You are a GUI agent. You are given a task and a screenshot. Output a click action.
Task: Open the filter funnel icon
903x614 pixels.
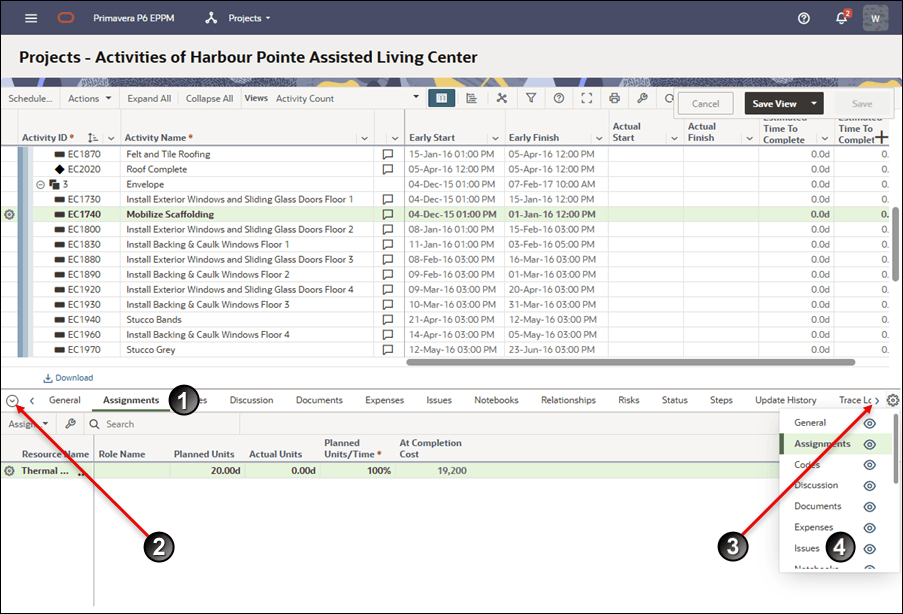[531, 98]
